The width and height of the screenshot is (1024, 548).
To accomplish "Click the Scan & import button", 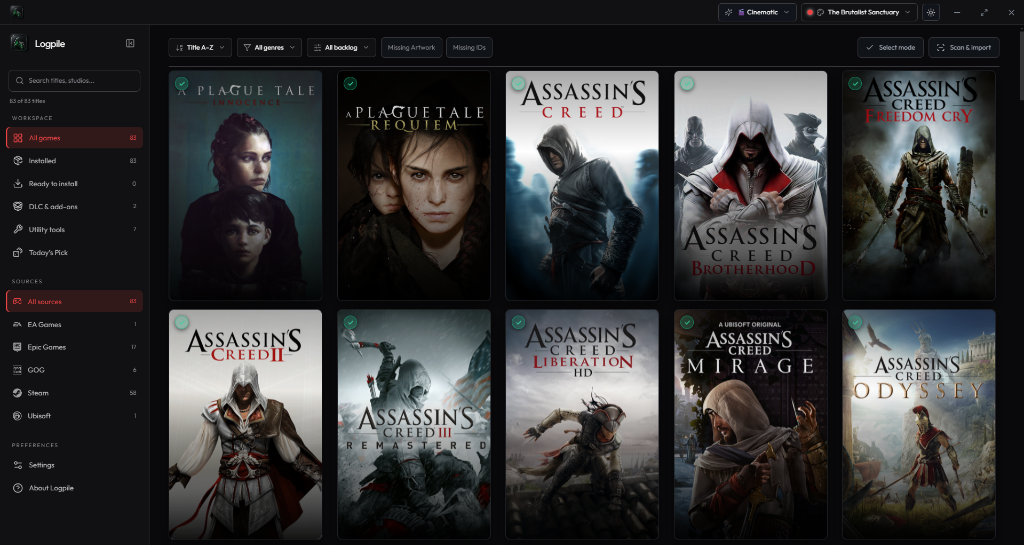I will [x=963, y=48].
